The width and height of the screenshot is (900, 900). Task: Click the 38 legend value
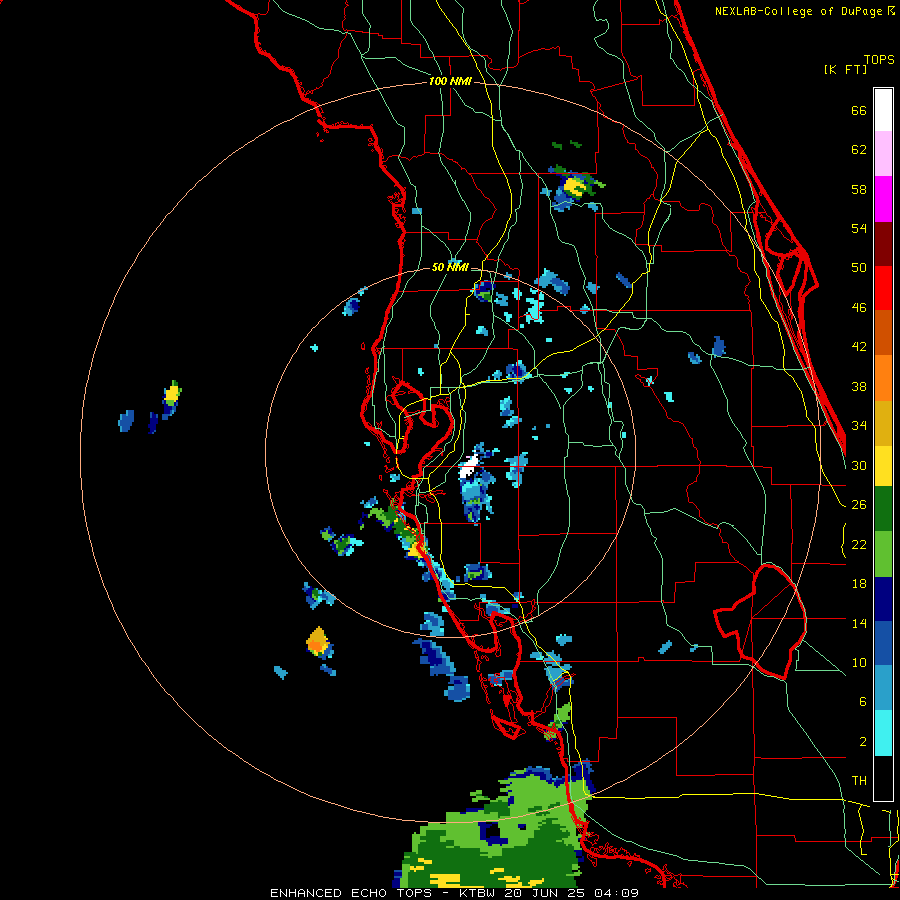click(859, 386)
